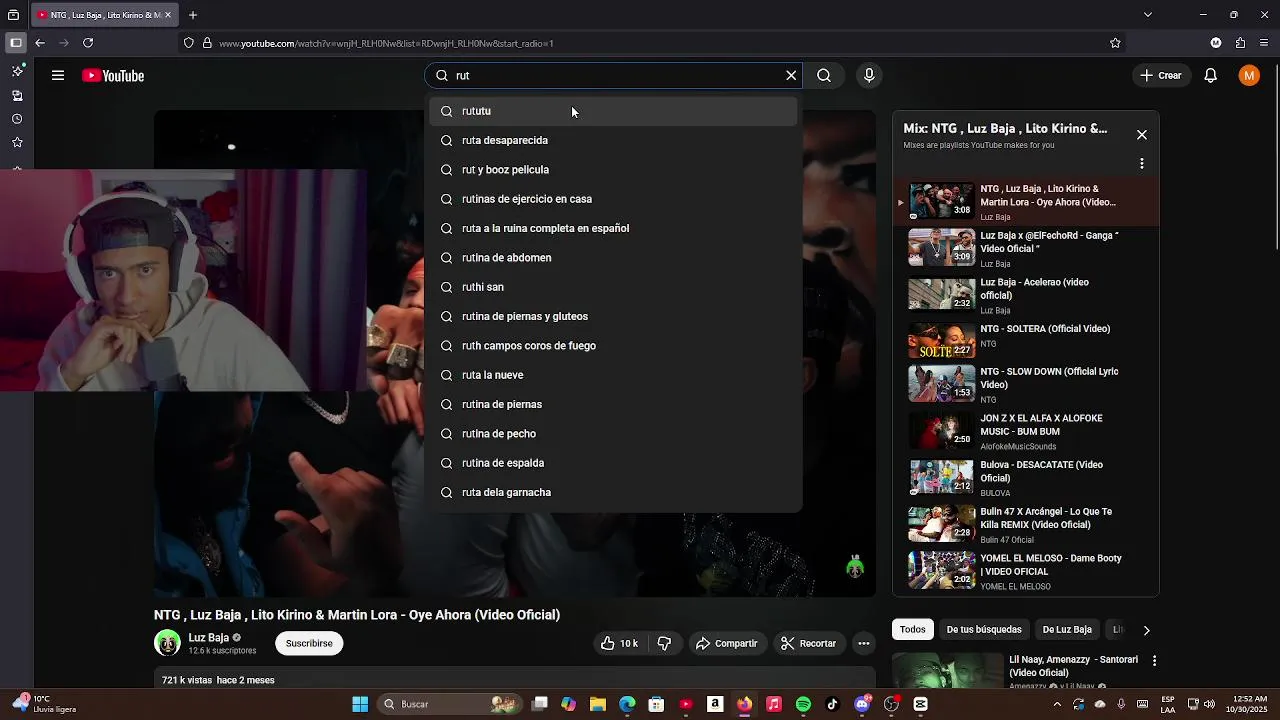
Task: Choose the rutina de pecho suggestion
Action: (x=613, y=434)
